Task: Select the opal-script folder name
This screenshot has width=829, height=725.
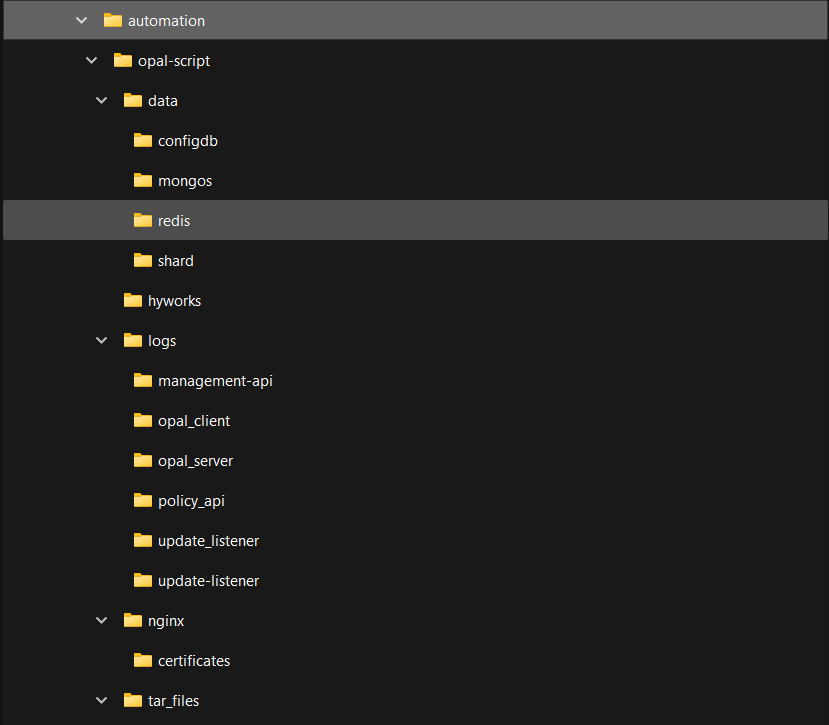Action: point(174,61)
